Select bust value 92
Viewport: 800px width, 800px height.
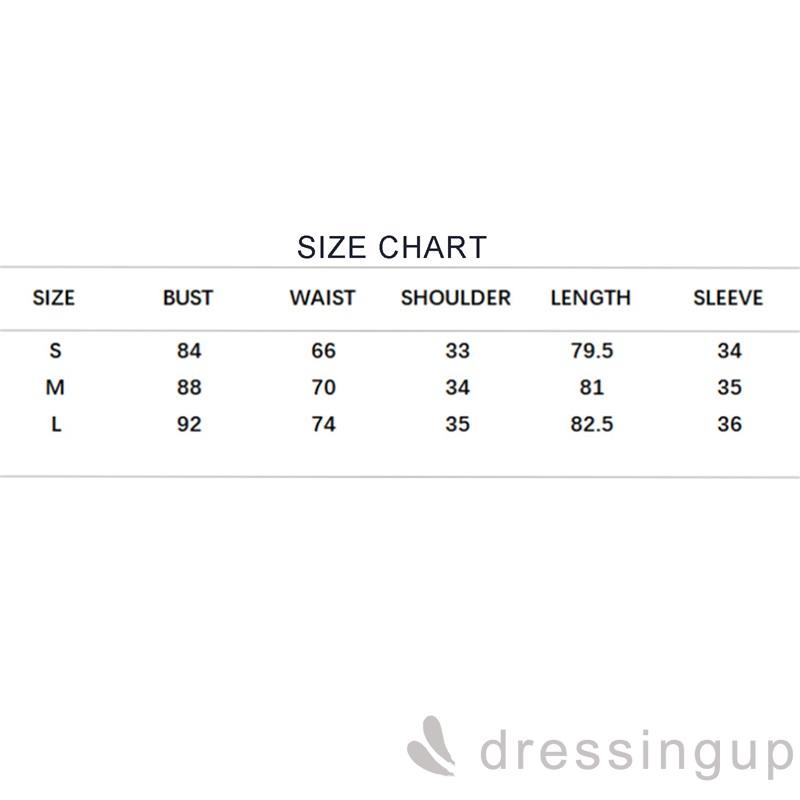[x=189, y=424]
